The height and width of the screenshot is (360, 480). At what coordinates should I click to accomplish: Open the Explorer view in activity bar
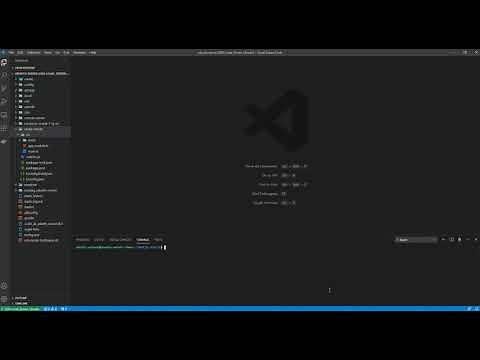coord(4,63)
